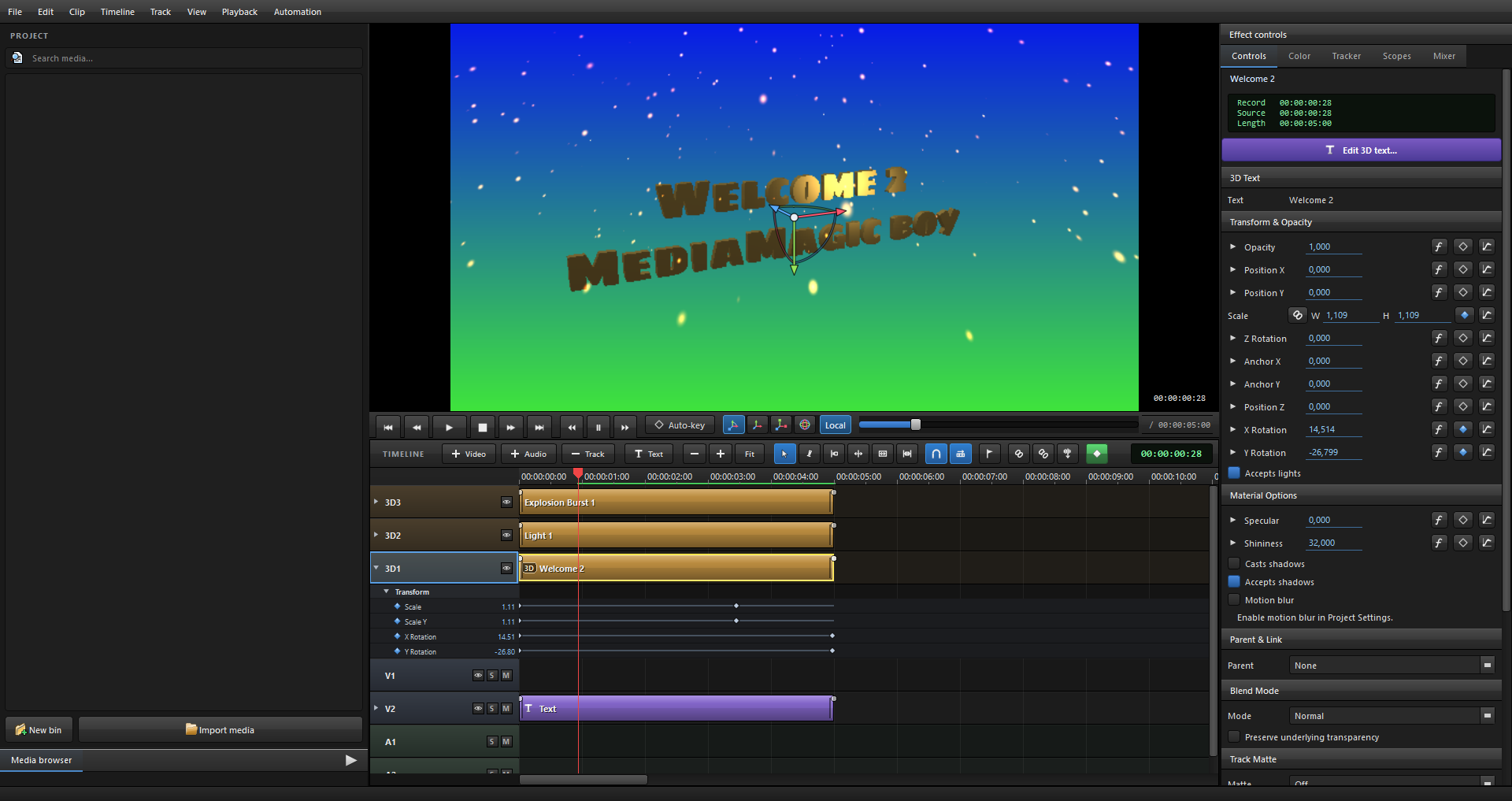Zoom out the timeline with minus
Screen dimensions: 1512x801
point(695,454)
